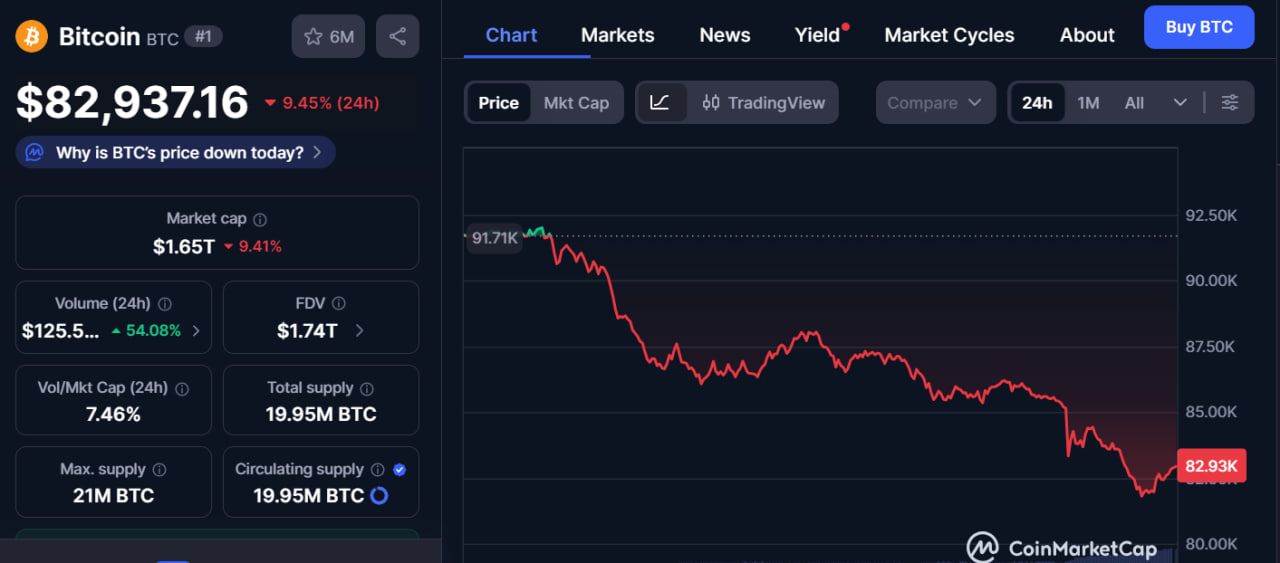Open the Market Cycles tab
1280x563 pixels.
[949, 35]
